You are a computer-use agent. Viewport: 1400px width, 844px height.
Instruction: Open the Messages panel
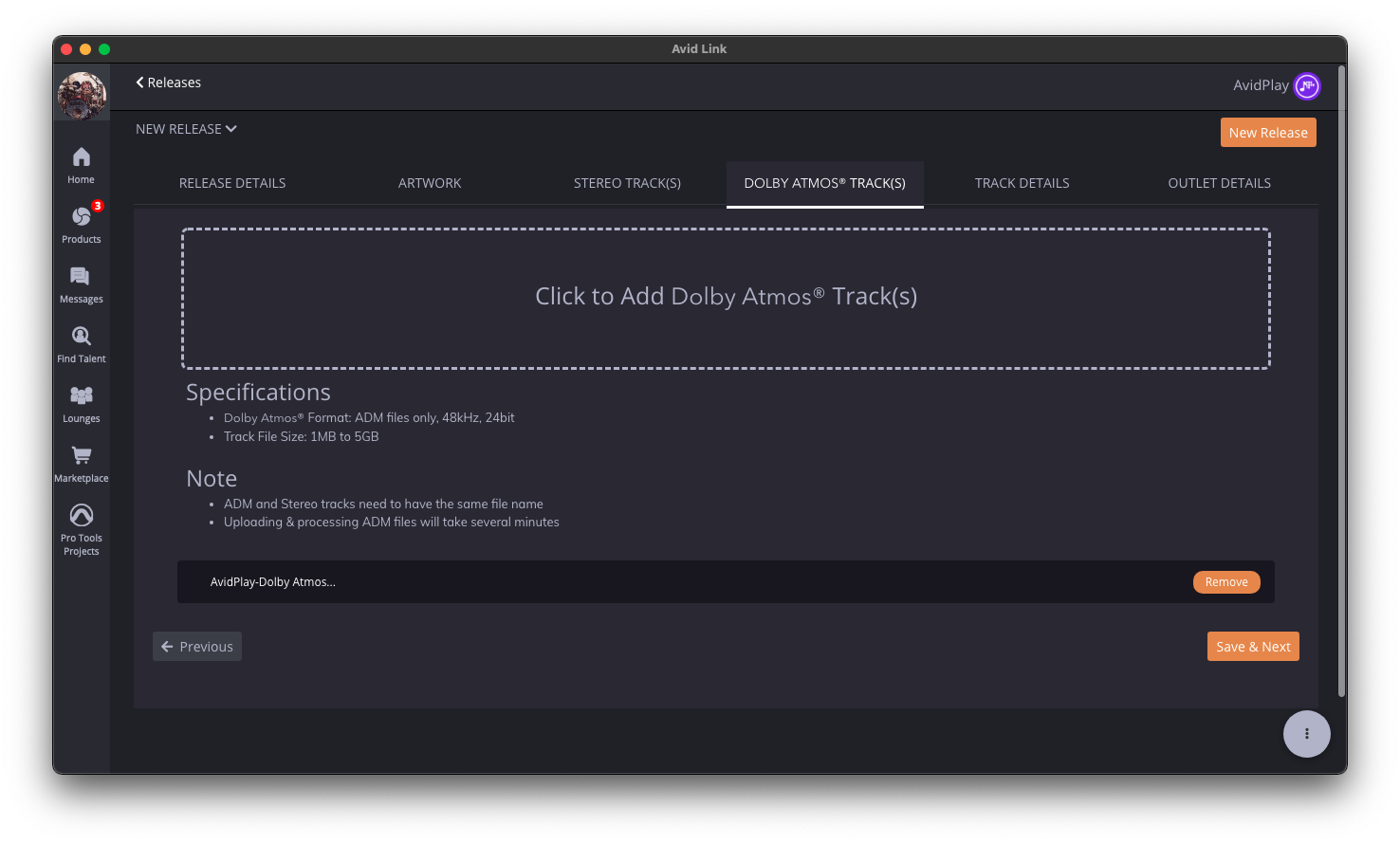coord(81,282)
